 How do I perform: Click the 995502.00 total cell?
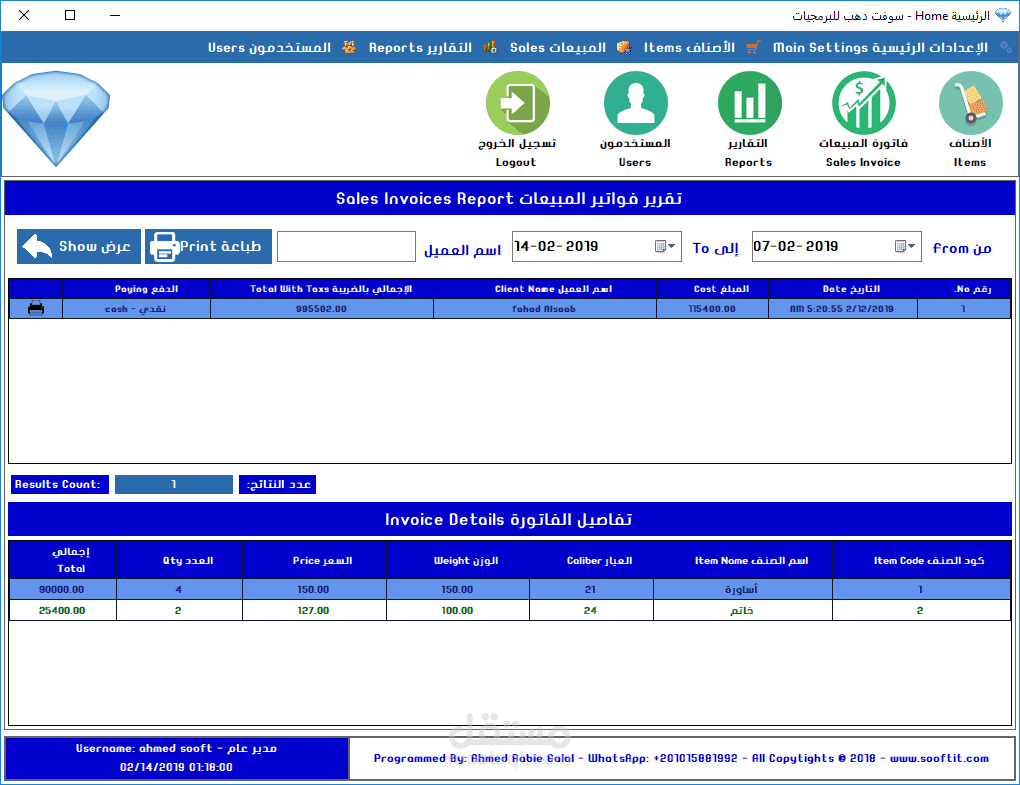pos(322,309)
